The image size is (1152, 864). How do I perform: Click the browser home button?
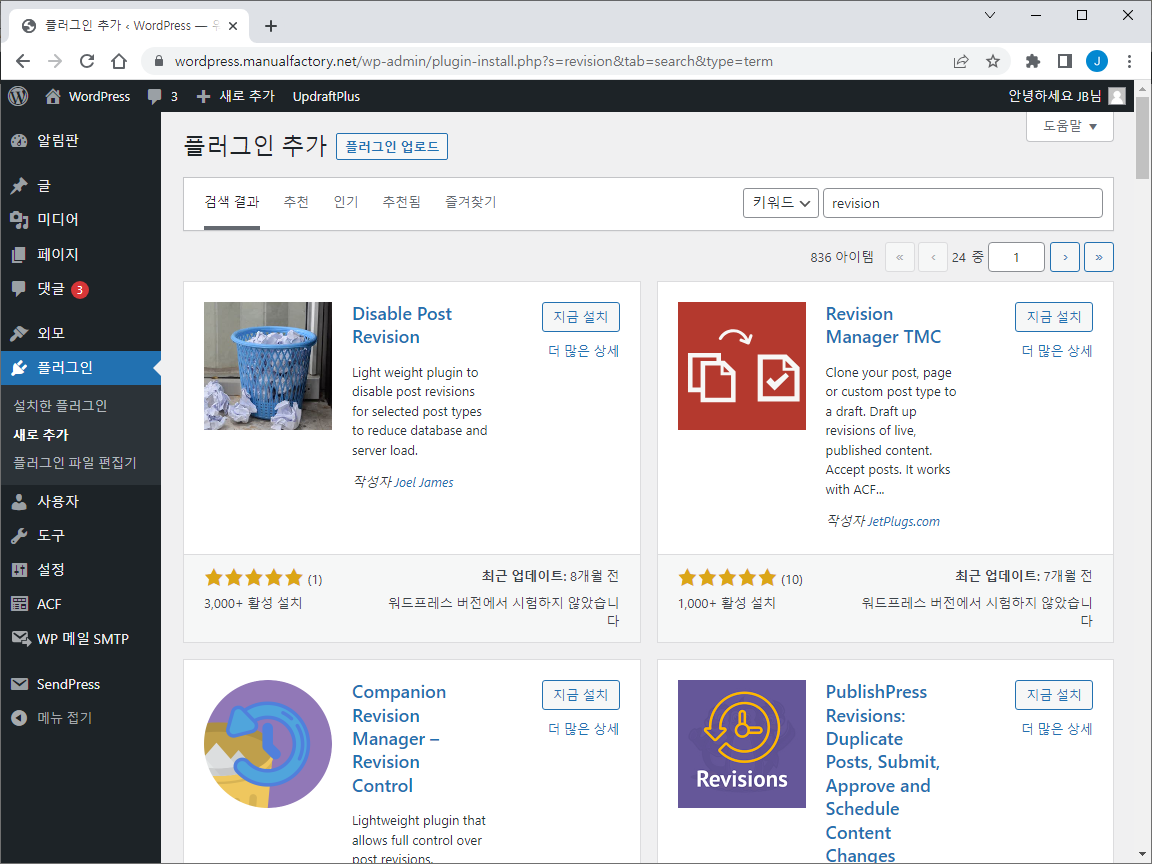[119, 61]
